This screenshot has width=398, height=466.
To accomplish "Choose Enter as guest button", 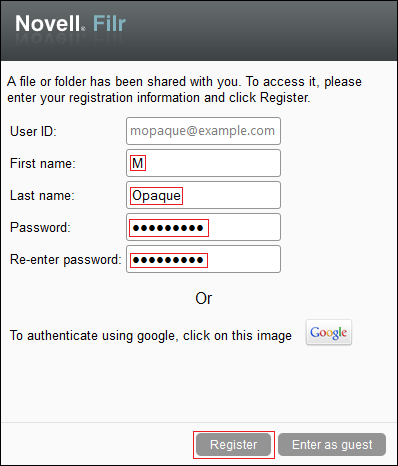I will coord(332,445).
